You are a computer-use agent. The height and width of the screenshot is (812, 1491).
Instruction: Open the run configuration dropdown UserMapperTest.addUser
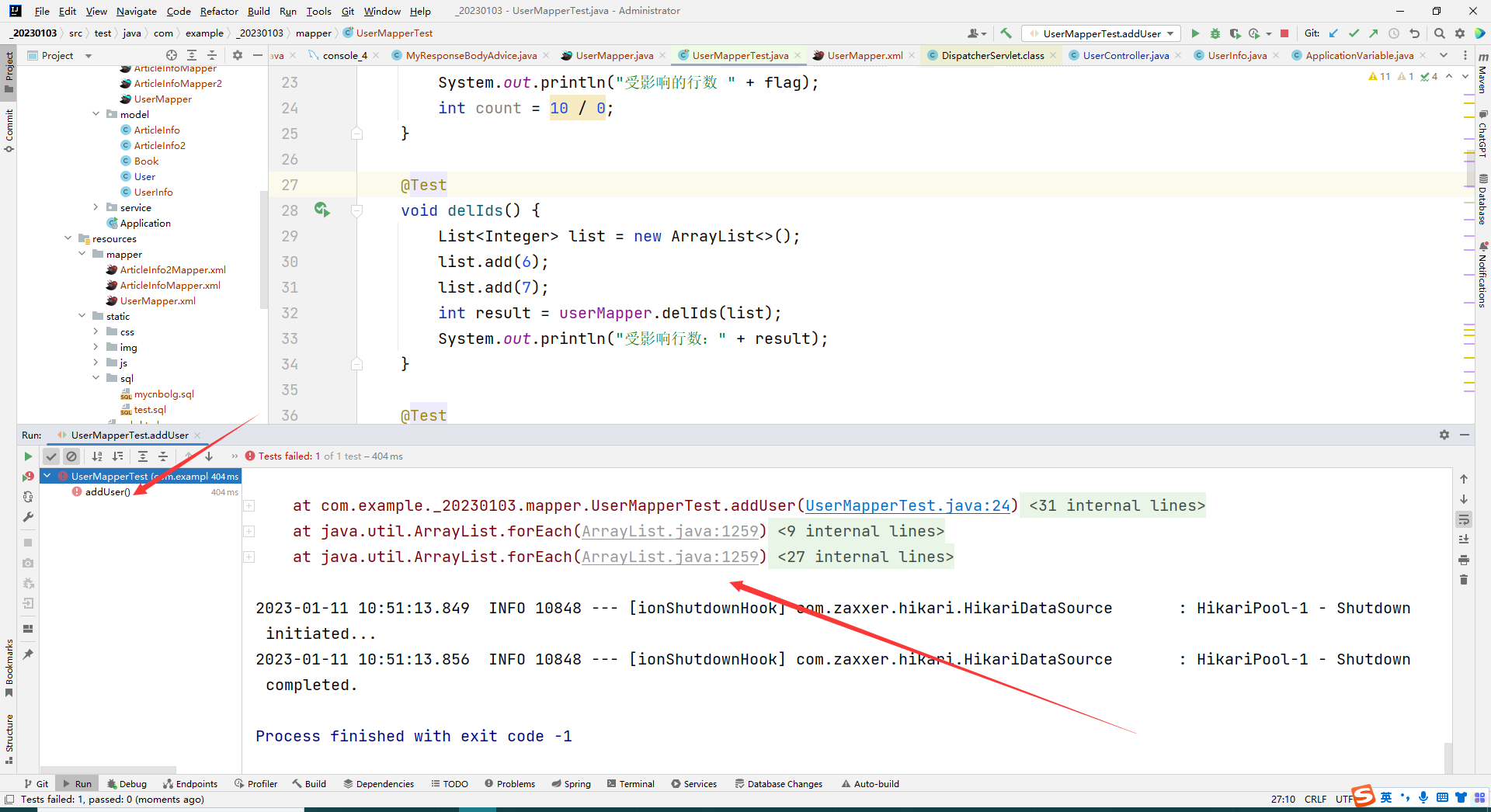tap(1101, 33)
